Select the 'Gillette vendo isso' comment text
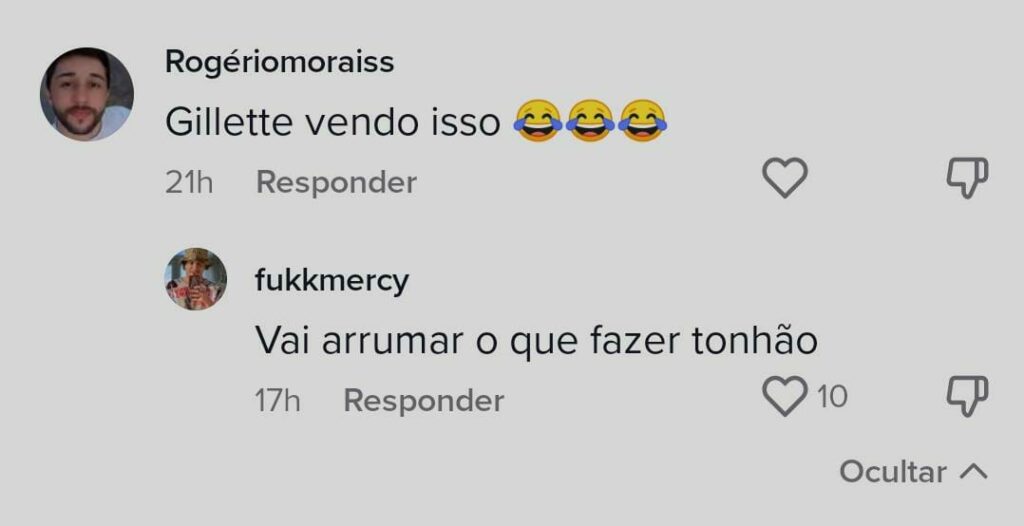Screen dimensions: 1024x526 332,122
